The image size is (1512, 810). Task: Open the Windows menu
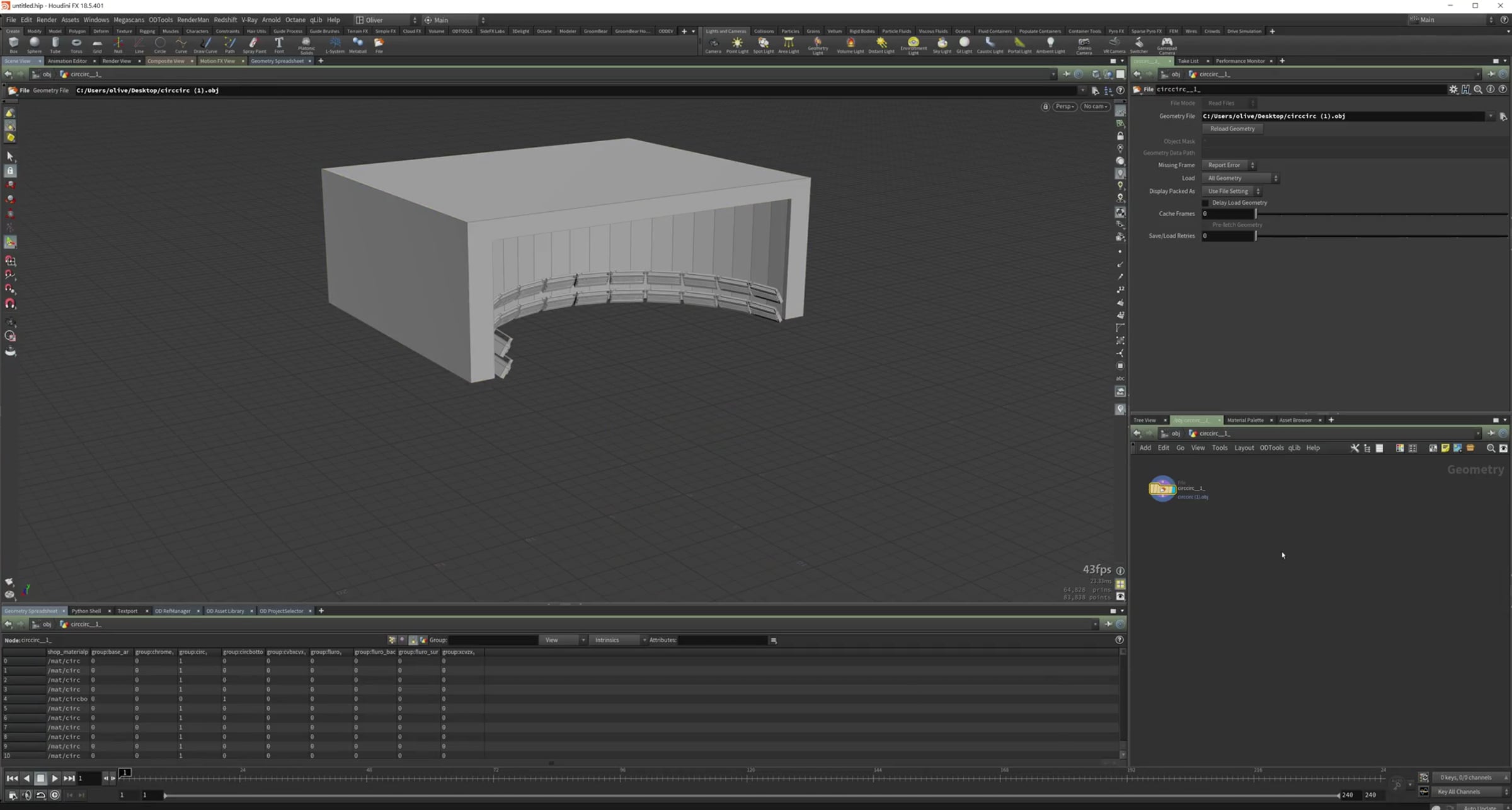(x=96, y=20)
